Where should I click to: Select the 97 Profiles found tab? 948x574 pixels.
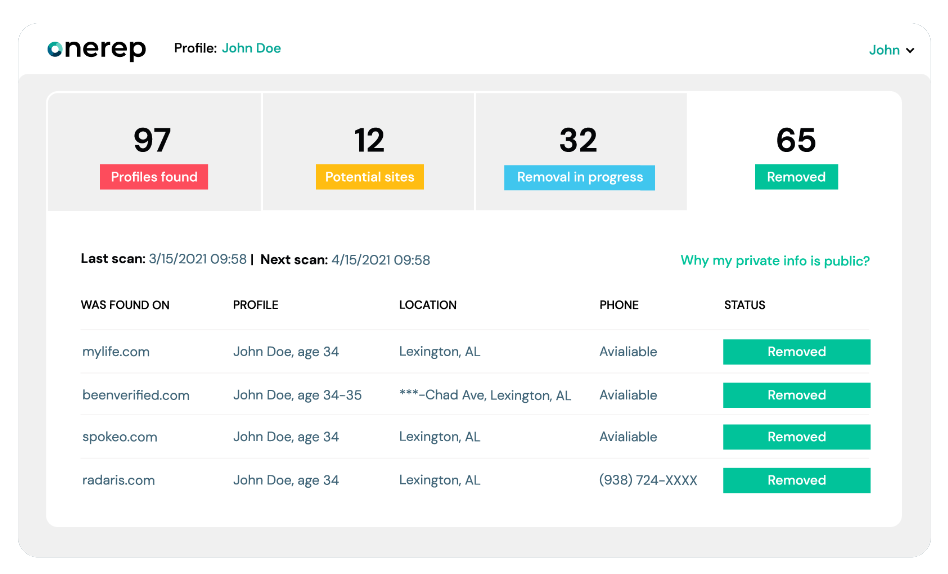154,151
